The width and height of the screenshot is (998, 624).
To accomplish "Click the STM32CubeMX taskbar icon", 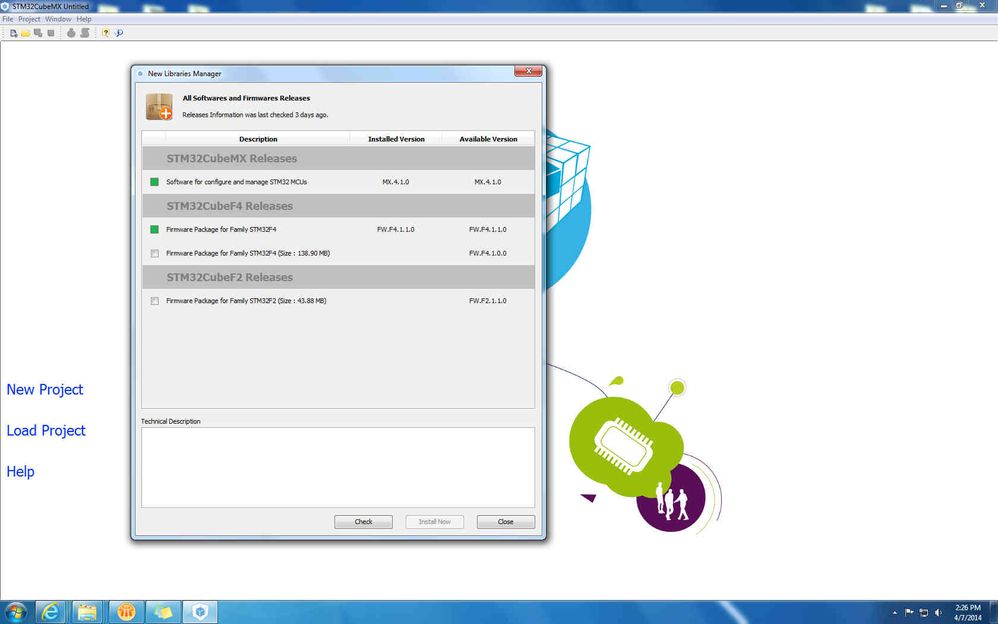I will (x=200, y=613).
